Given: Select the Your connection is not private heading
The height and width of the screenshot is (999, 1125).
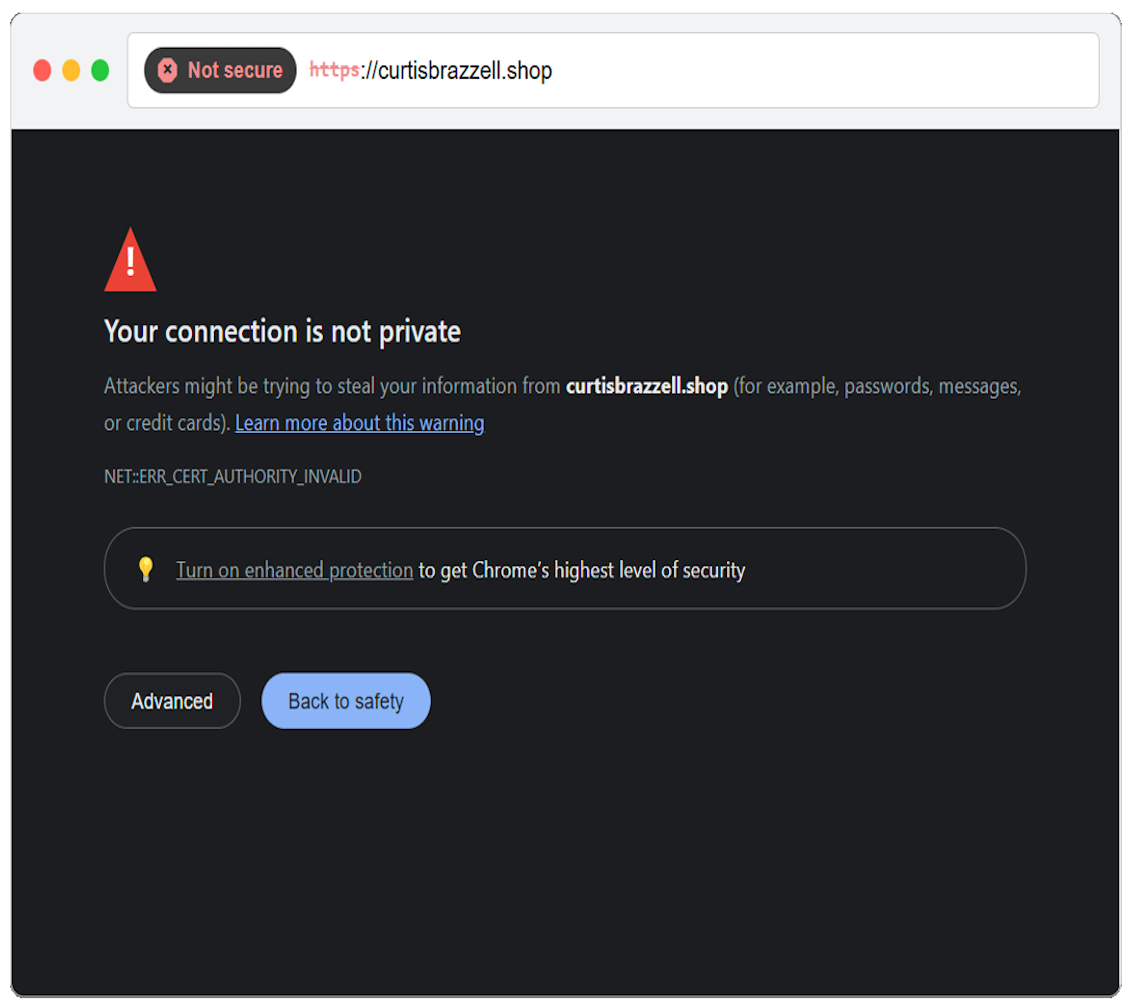Looking at the screenshot, I should [x=282, y=332].
